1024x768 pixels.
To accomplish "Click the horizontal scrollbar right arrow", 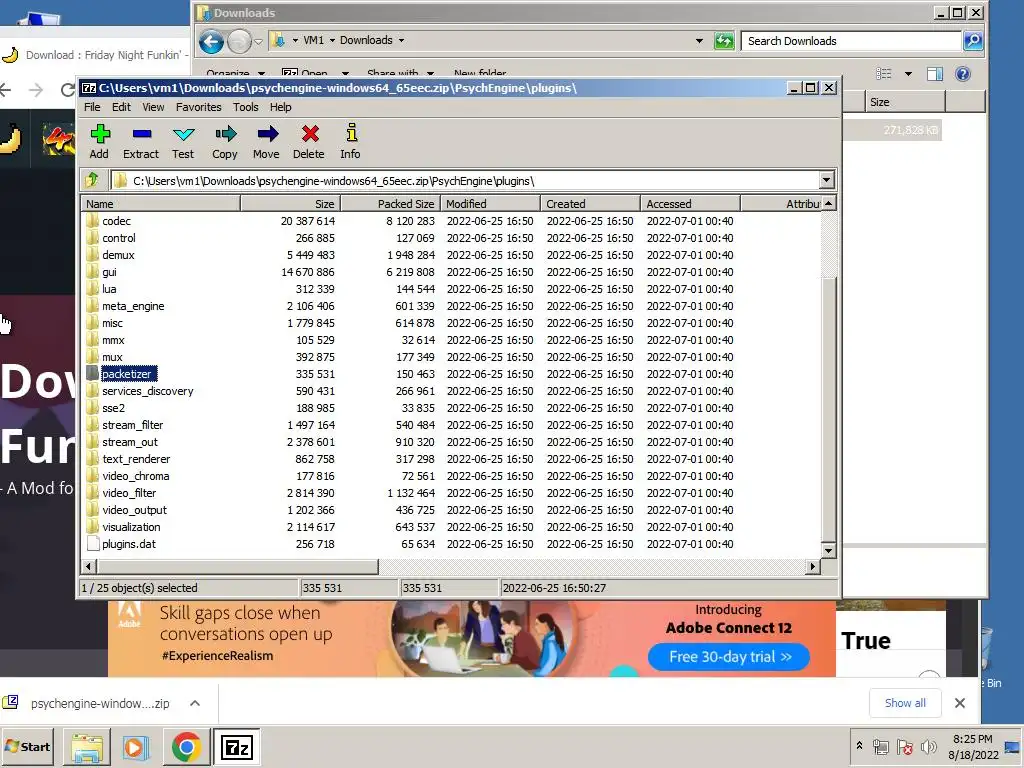I will [813, 566].
